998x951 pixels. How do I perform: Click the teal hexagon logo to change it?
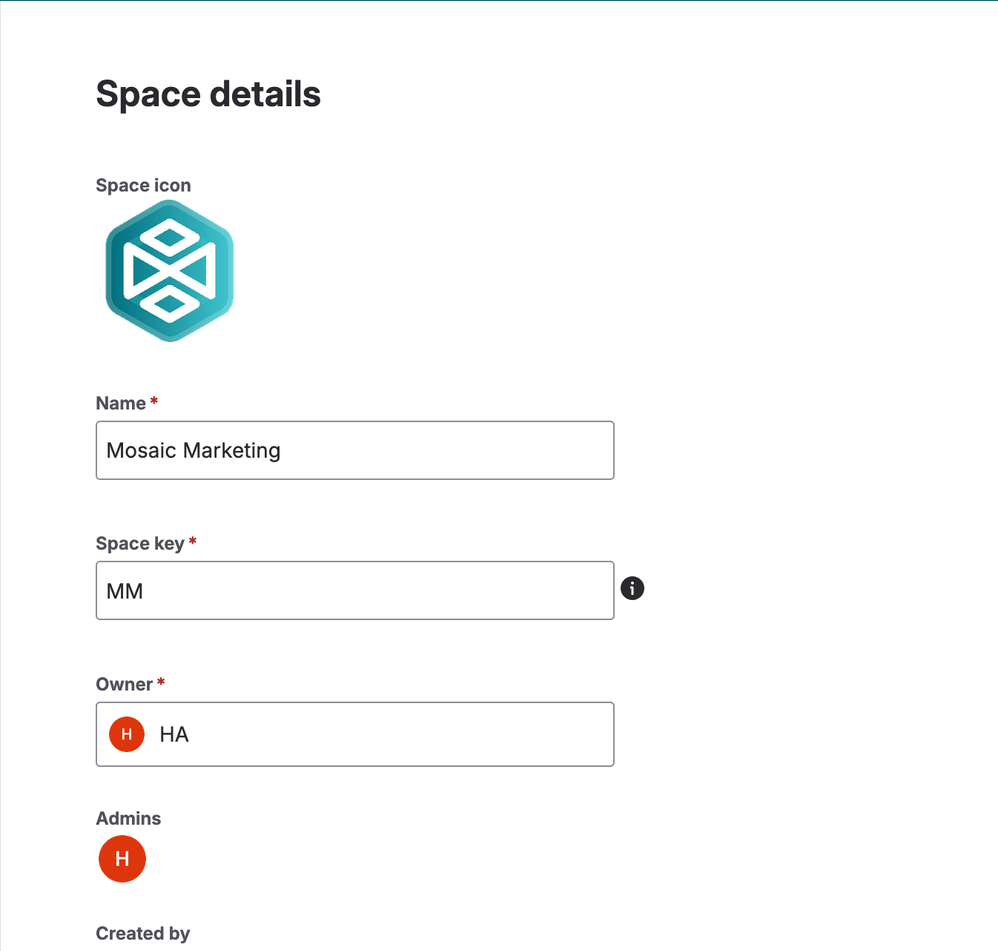point(168,270)
